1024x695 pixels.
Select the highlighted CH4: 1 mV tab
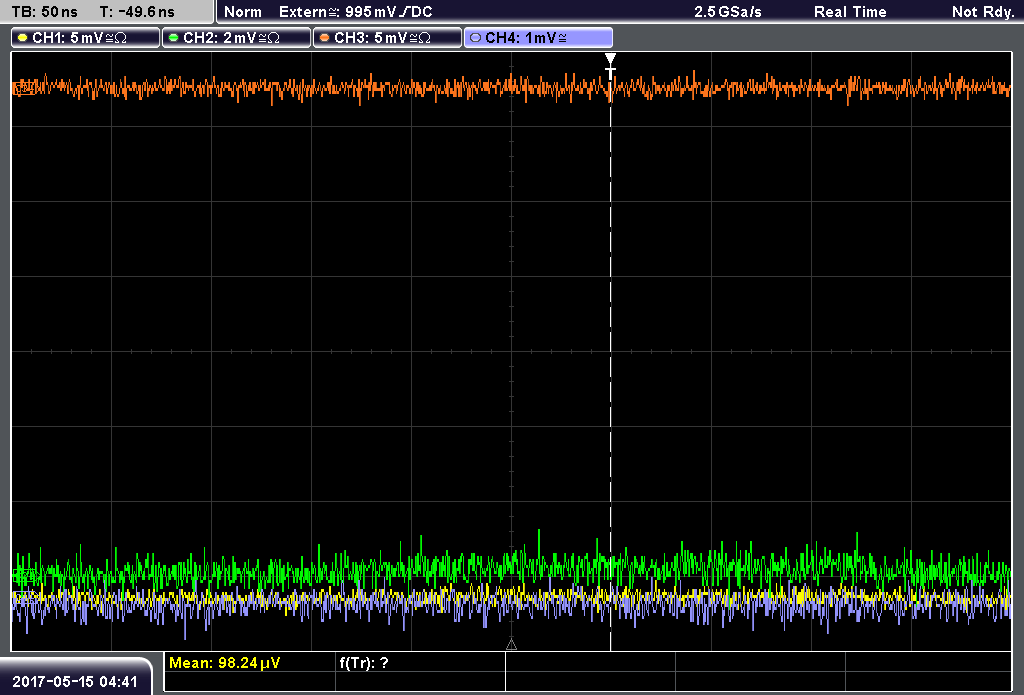[538, 38]
